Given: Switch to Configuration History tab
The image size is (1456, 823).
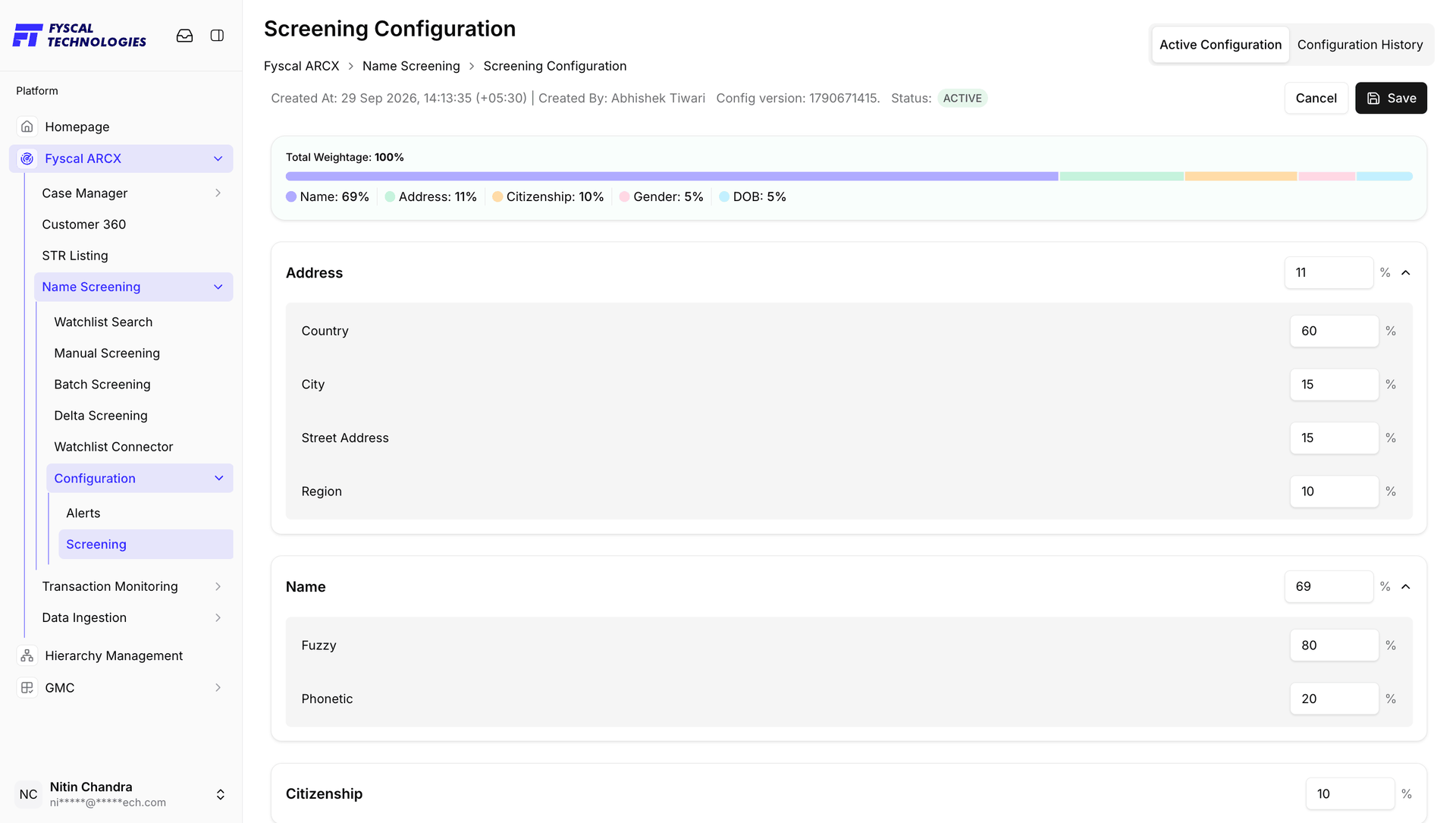Looking at the screenshot, I should pyautogui.click(x=1360, y=45).
